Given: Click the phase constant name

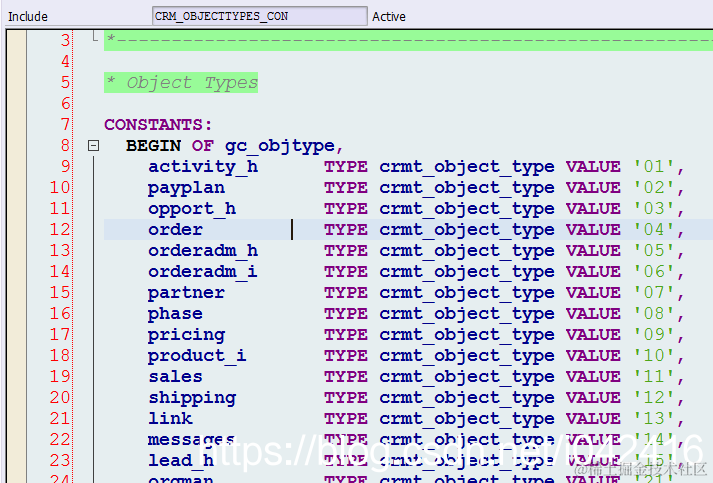Looking at the screenshot, I should click(x=175, y=314).
